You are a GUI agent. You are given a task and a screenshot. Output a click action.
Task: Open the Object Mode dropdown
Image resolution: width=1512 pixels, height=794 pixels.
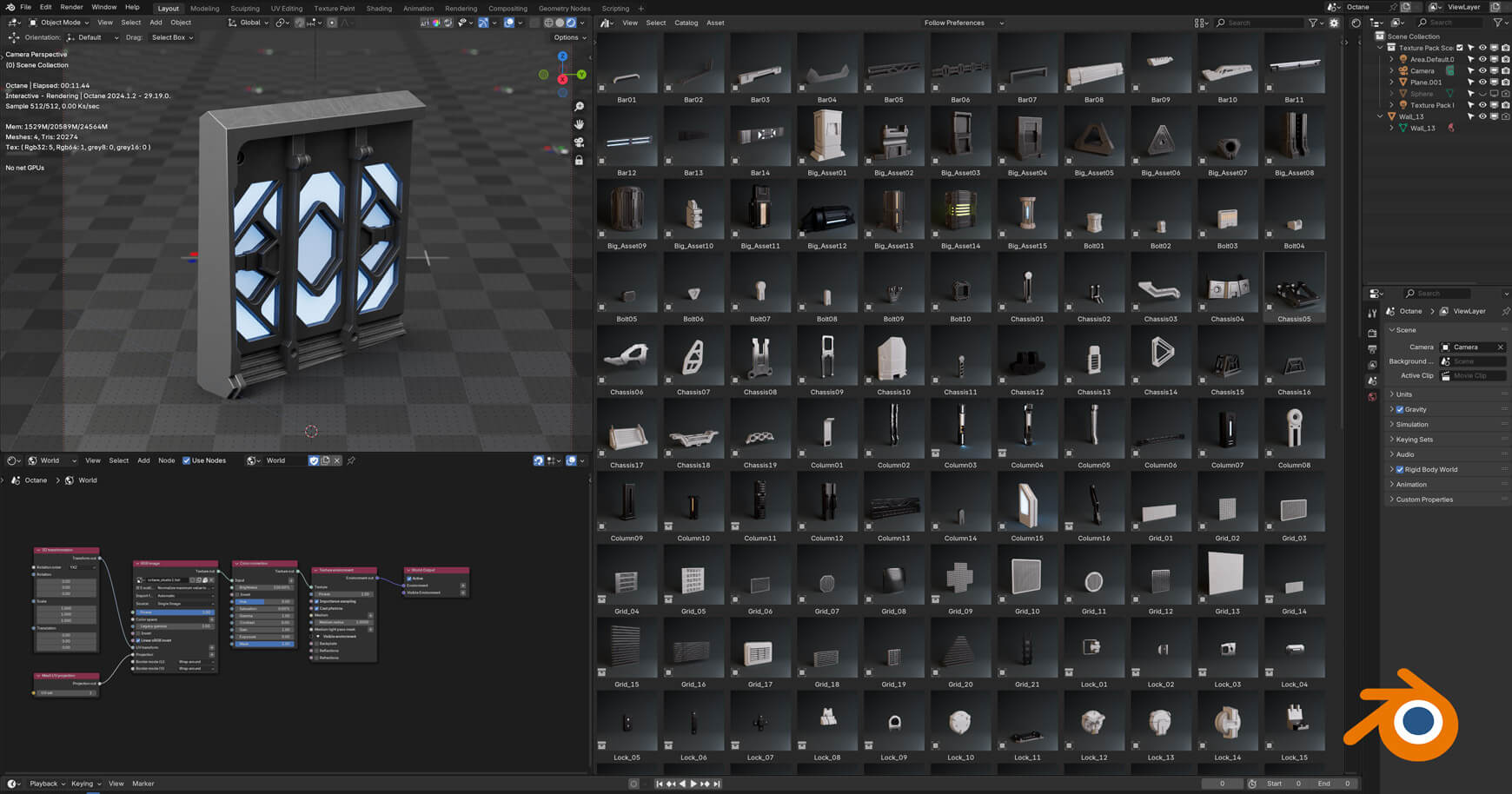pos(58,23)
